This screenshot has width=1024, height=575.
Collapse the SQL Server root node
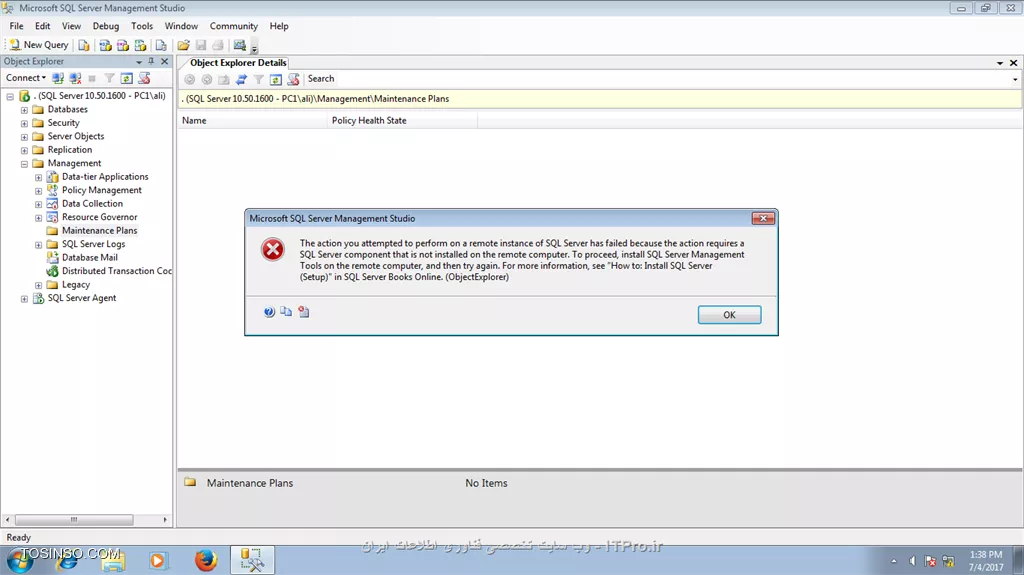pyautogui.click(x=10, y=96)
